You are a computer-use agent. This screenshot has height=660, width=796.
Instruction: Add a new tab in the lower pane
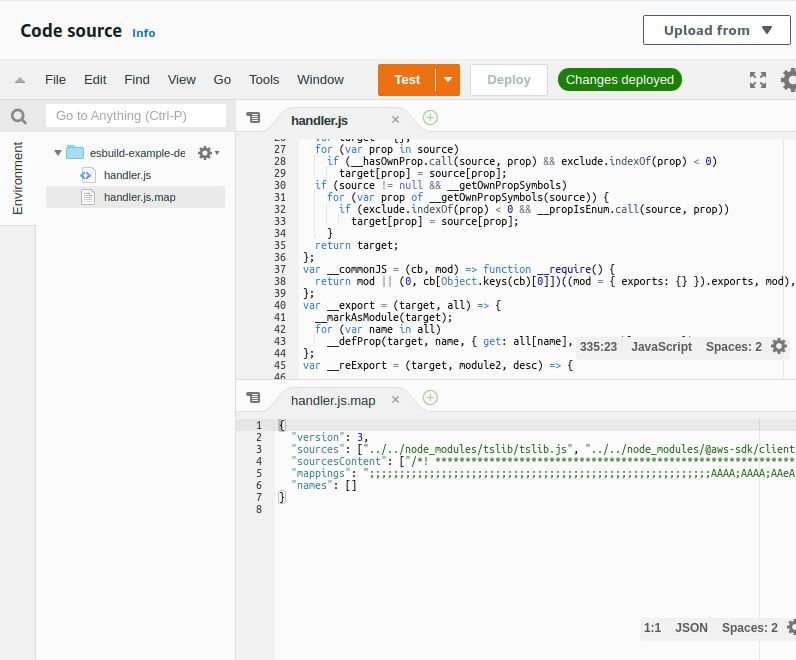coord(430,398)
